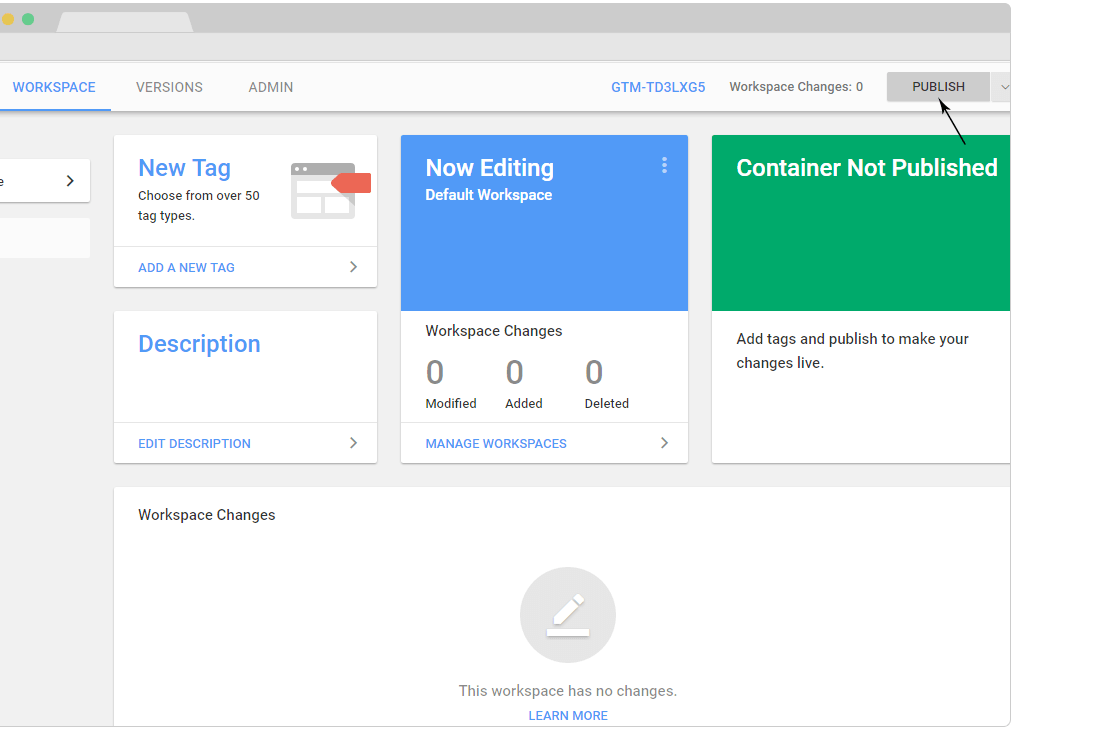Follow the Learn More link
Viewport: 1094px width, 732px height.
[568, 715]
